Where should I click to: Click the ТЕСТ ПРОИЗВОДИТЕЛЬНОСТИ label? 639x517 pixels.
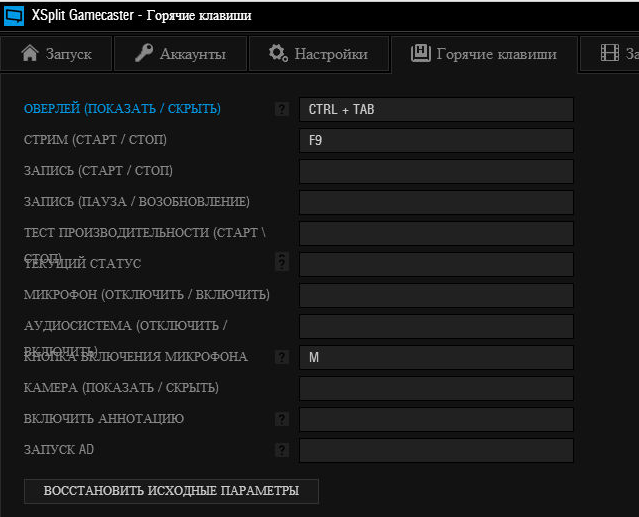[x=145, y=233]
